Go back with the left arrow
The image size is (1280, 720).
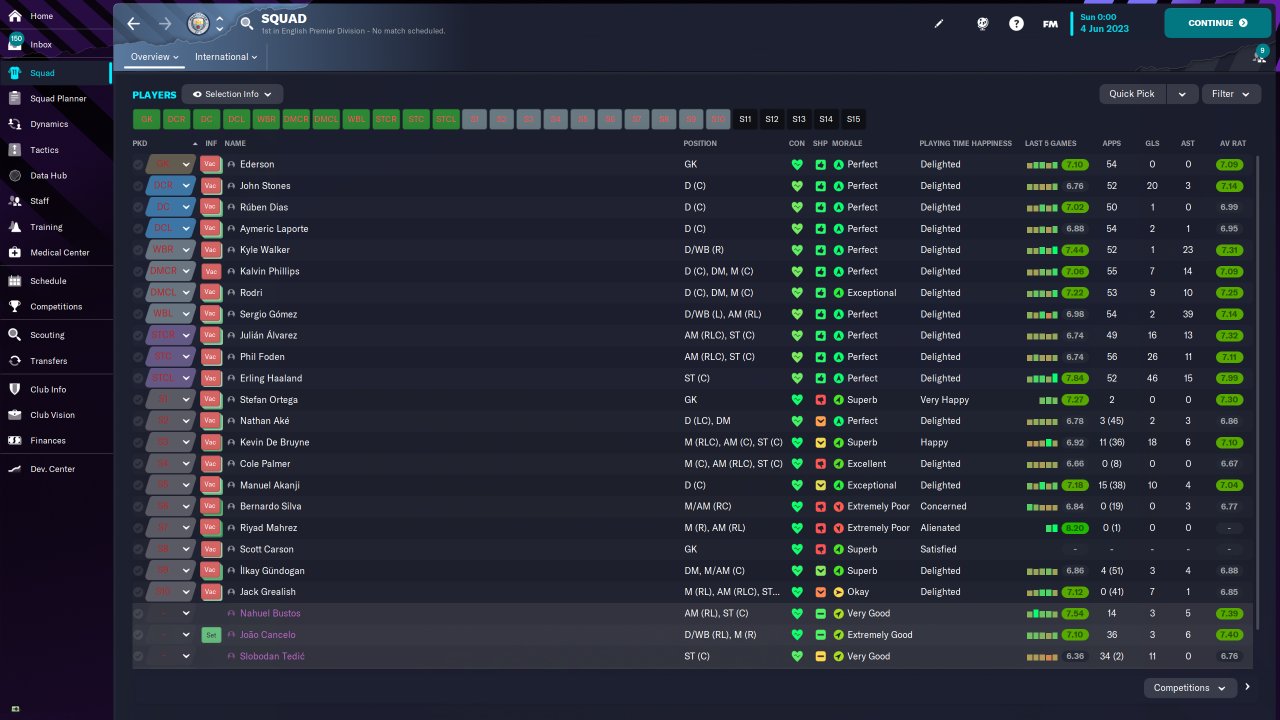click(133, 23)
